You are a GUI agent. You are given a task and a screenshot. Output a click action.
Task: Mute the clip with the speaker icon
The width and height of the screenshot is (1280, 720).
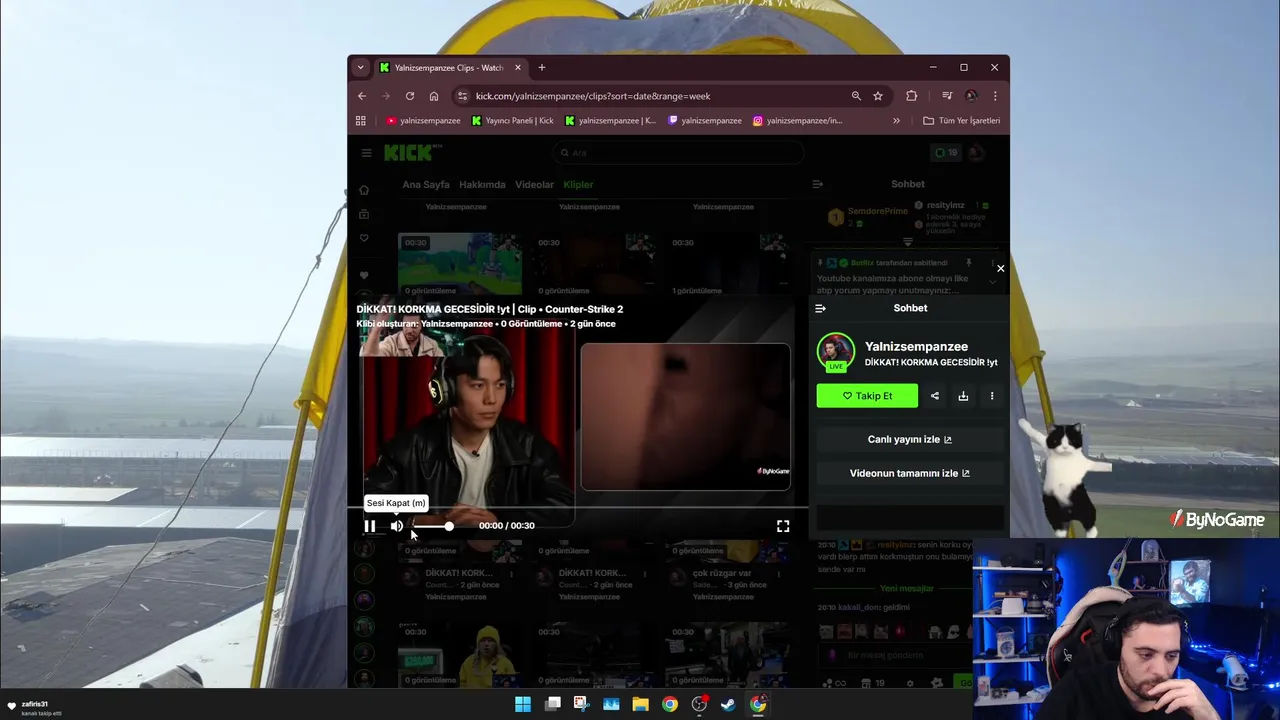397,526
